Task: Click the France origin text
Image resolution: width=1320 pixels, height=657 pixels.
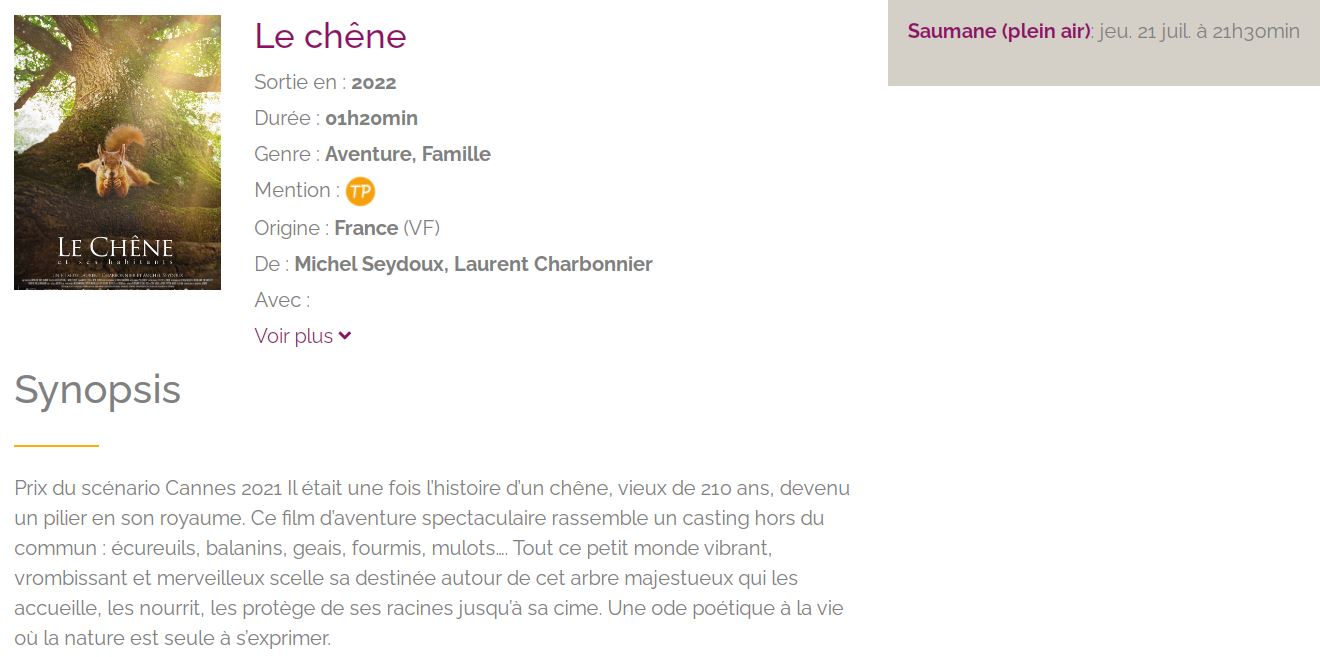Action: tap(366, 228)
